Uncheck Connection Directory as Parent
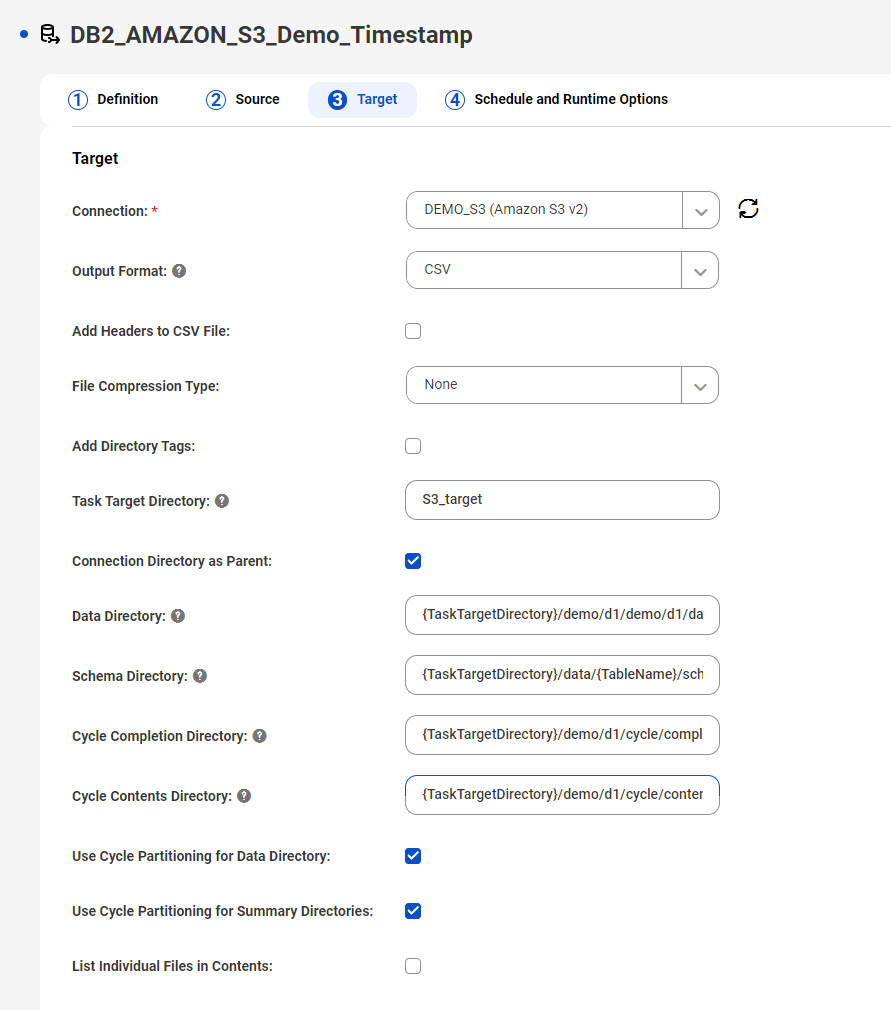 pyautogui.click(x=413, y=561)
